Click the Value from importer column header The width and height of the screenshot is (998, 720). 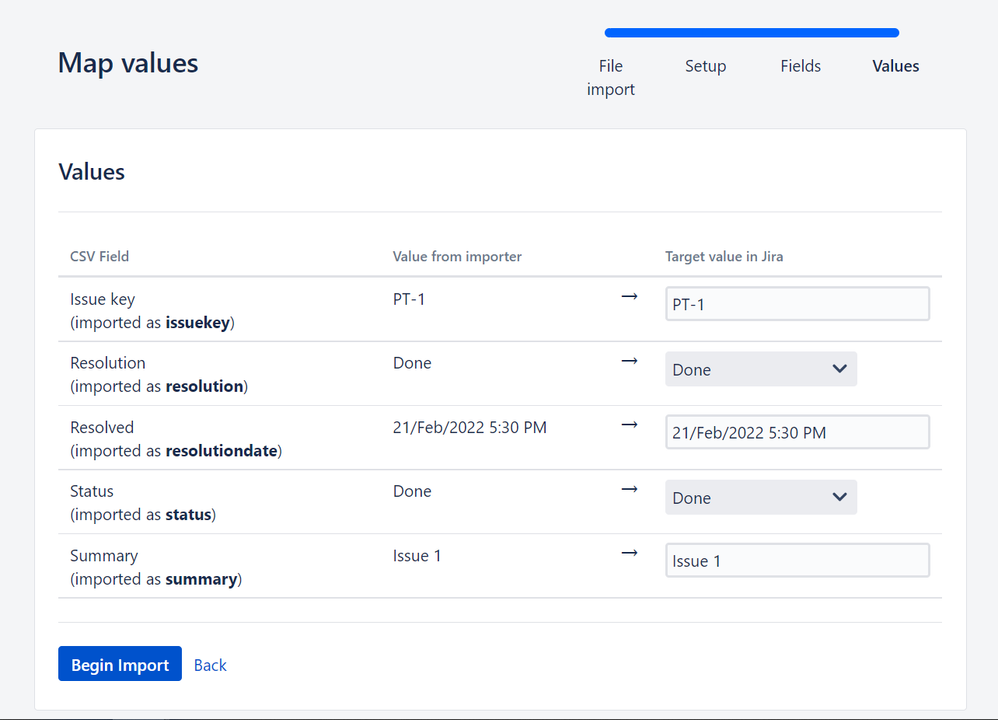457,257
